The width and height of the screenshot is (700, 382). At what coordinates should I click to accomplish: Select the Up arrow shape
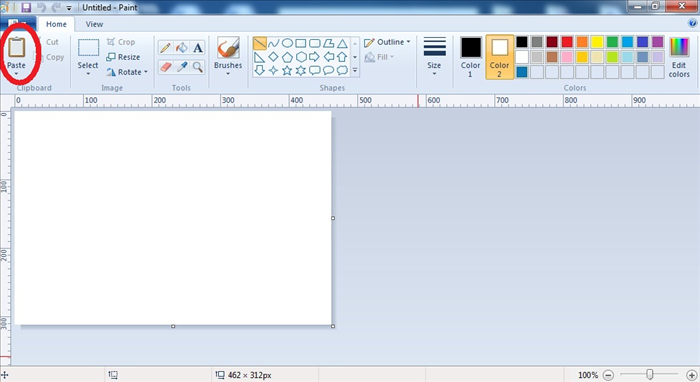[x=342, y=57]
